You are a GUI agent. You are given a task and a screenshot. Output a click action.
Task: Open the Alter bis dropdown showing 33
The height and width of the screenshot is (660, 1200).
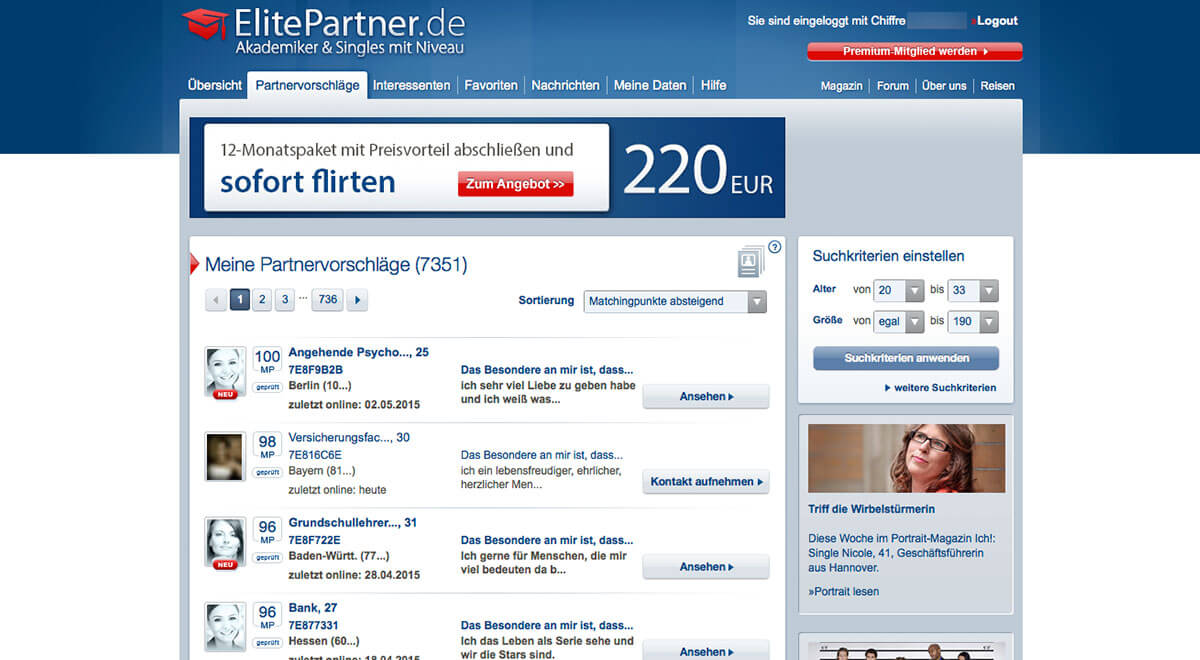(x=972, y=291)
